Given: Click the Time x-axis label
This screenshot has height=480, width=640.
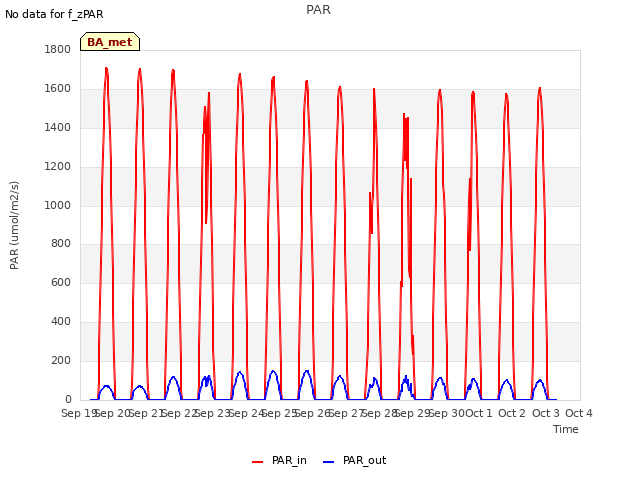Looking at the screenshot, I should point(566,429).
